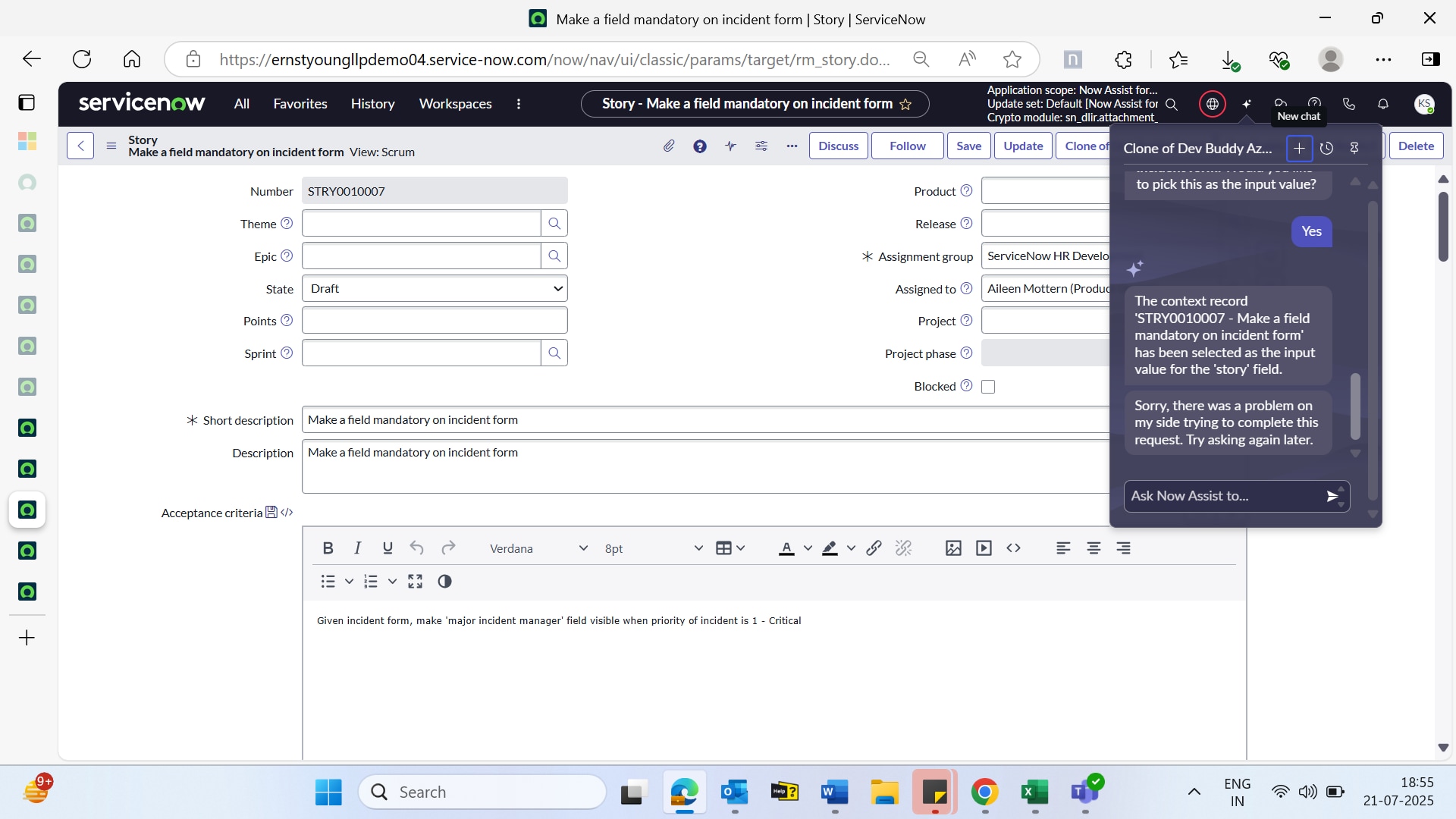Toggle HTML view icon beside Acceptance criteria
The width and height of the screenshot is (1456, 819).
[x=287, y=513]
